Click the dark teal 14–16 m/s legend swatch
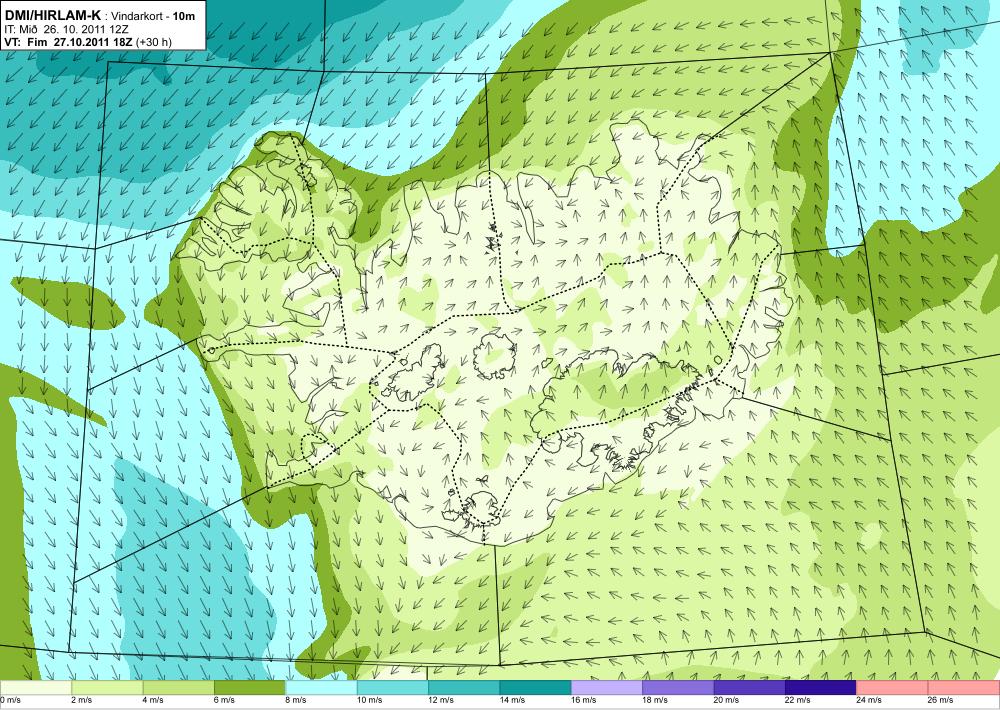 536,687
